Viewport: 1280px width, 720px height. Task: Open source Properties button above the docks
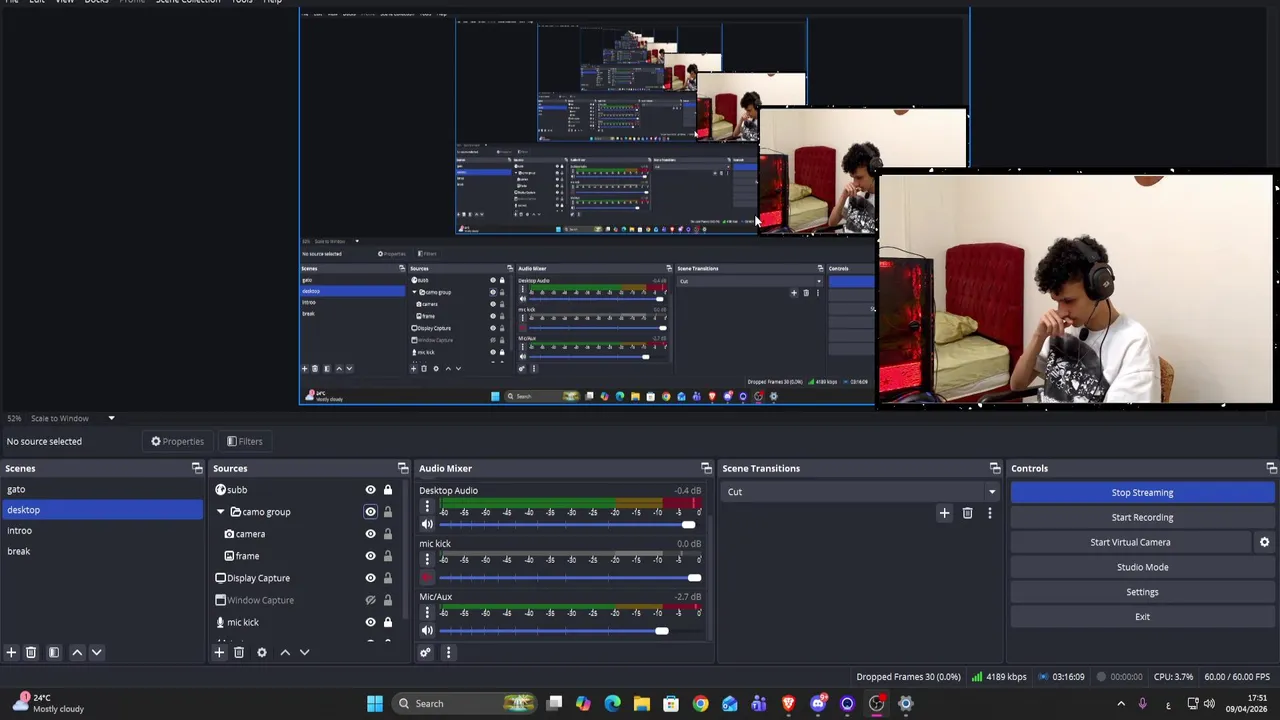[x=177, y=441]
